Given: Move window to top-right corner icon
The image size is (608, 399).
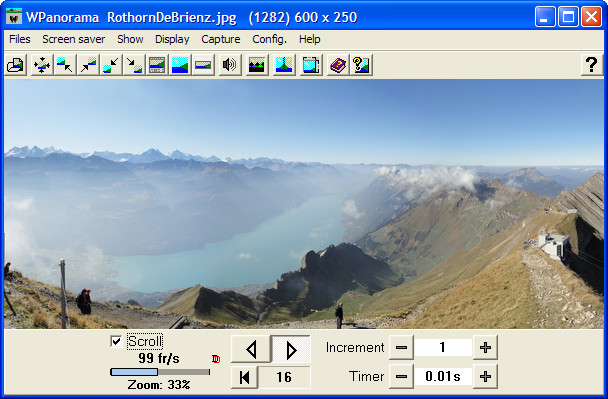Looking at the screenshot, I should pos(88,65).
